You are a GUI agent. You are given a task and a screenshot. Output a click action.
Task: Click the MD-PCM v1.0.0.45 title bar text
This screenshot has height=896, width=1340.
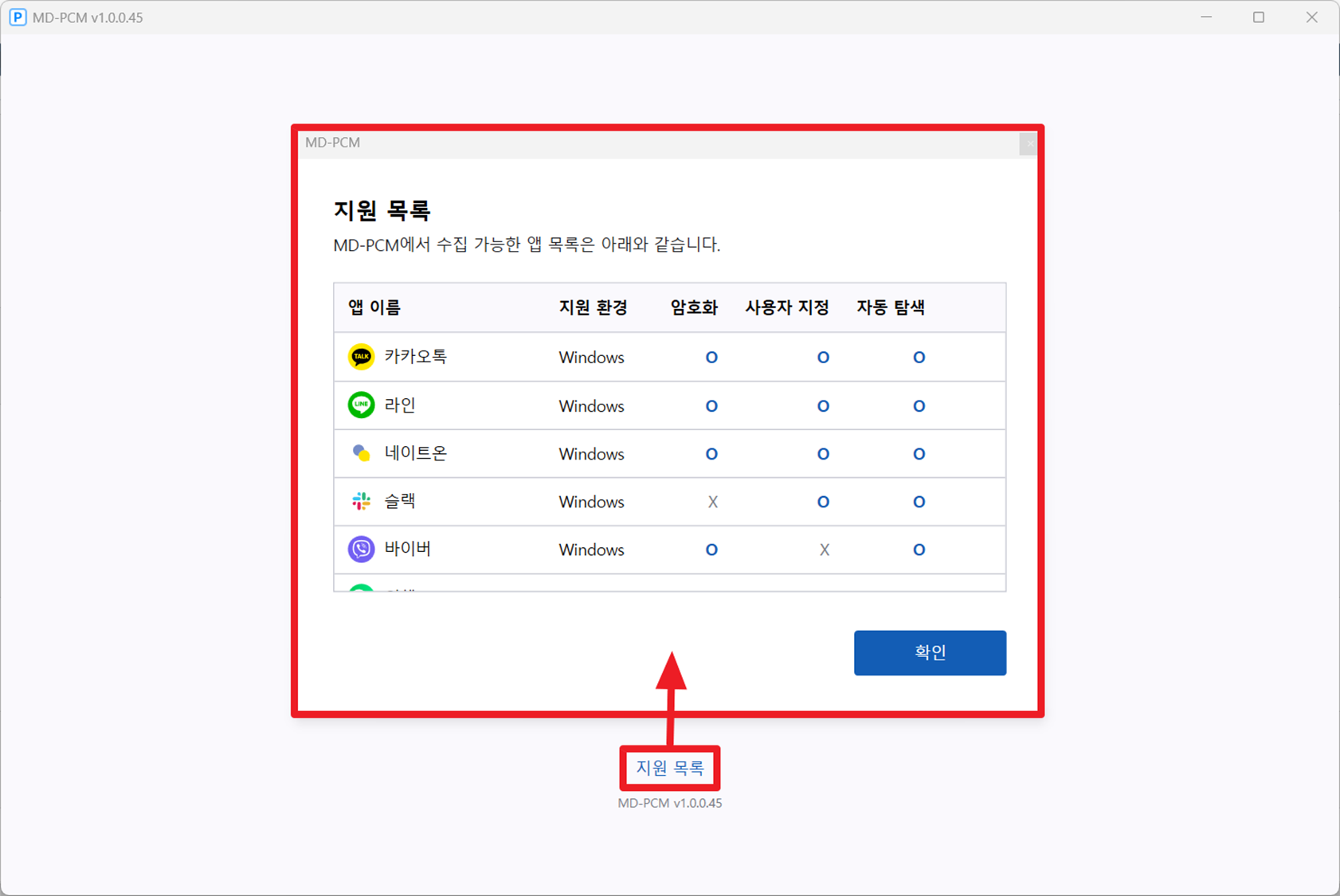88,18
